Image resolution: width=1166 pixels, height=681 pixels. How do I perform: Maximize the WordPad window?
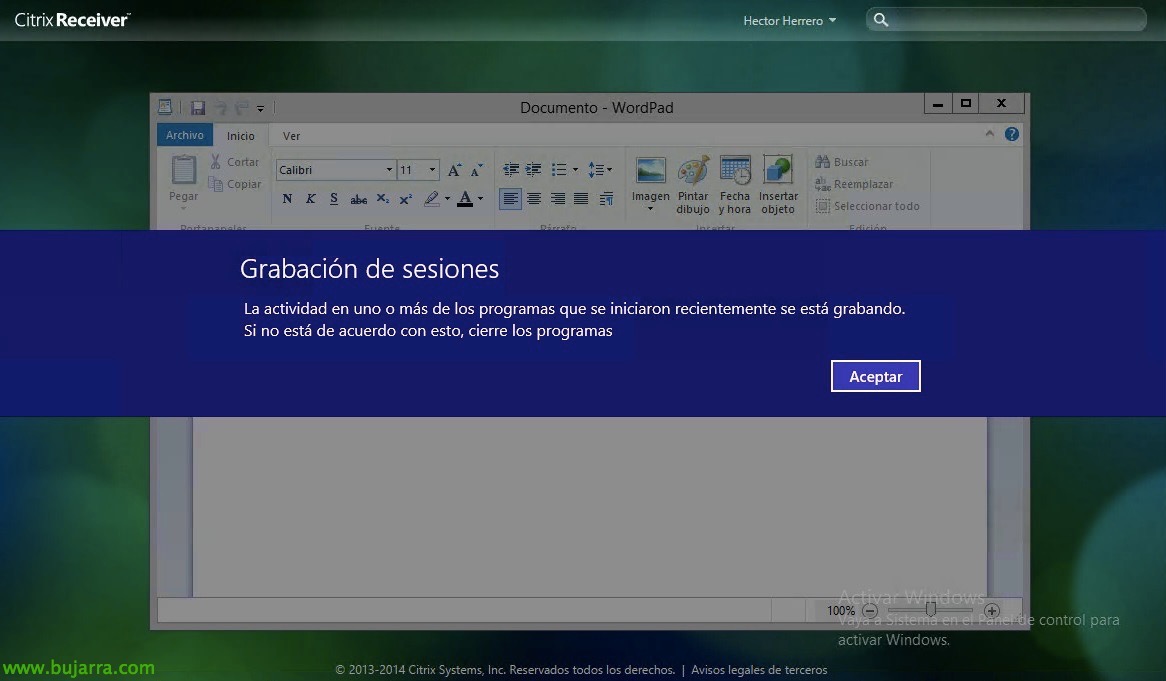[x=965, y=104]
